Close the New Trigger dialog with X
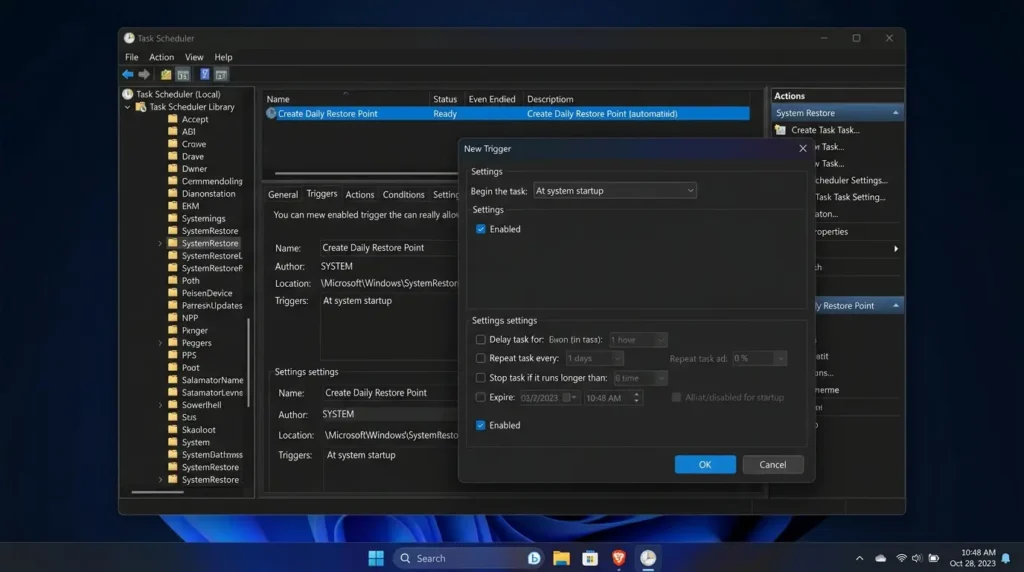 pyautogui.click(x=803, y=148)
